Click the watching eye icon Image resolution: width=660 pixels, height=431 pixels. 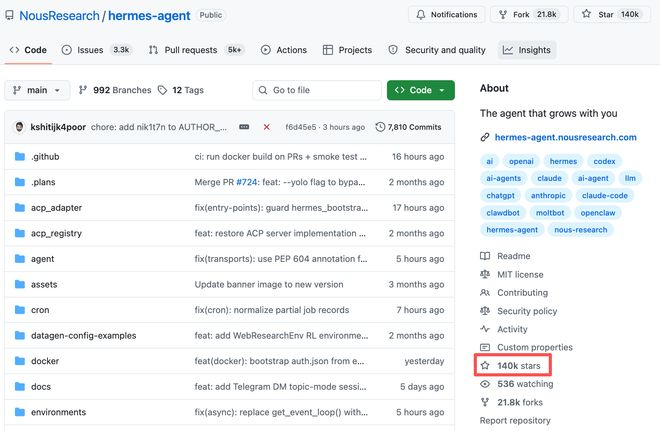tap(485, 384)
